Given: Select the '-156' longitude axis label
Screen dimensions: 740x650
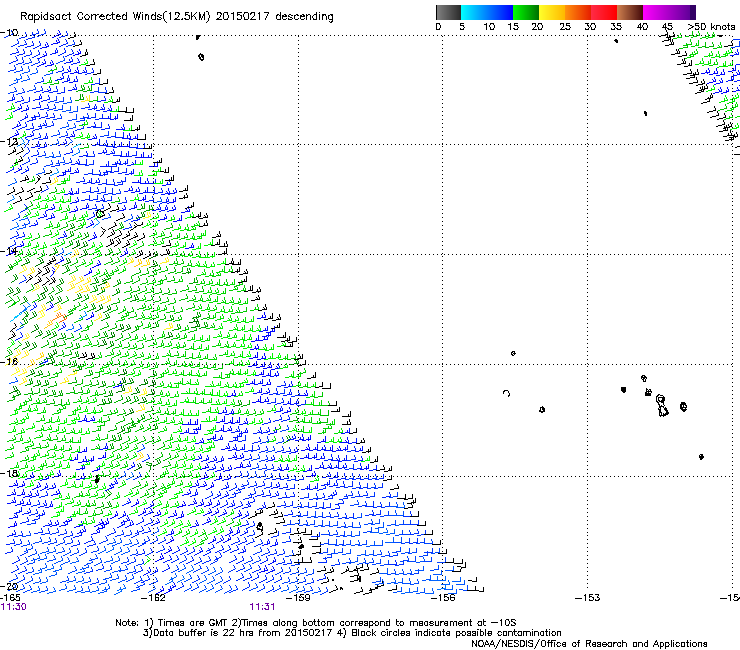Looking at the screenshot, I should 443,598.
